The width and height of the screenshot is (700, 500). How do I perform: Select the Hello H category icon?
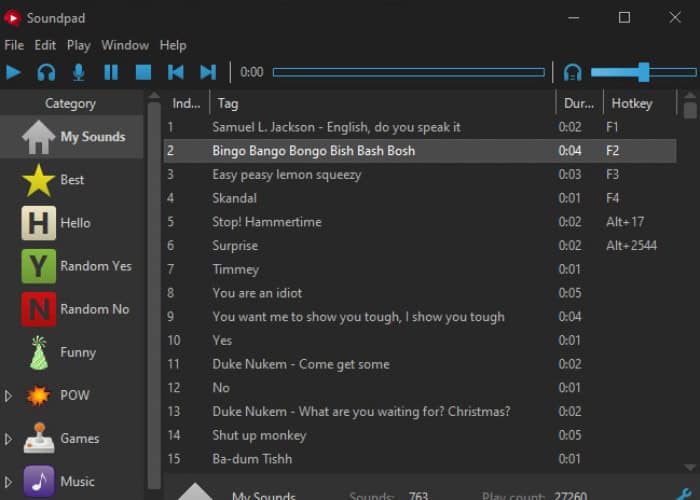click(38, 223)
